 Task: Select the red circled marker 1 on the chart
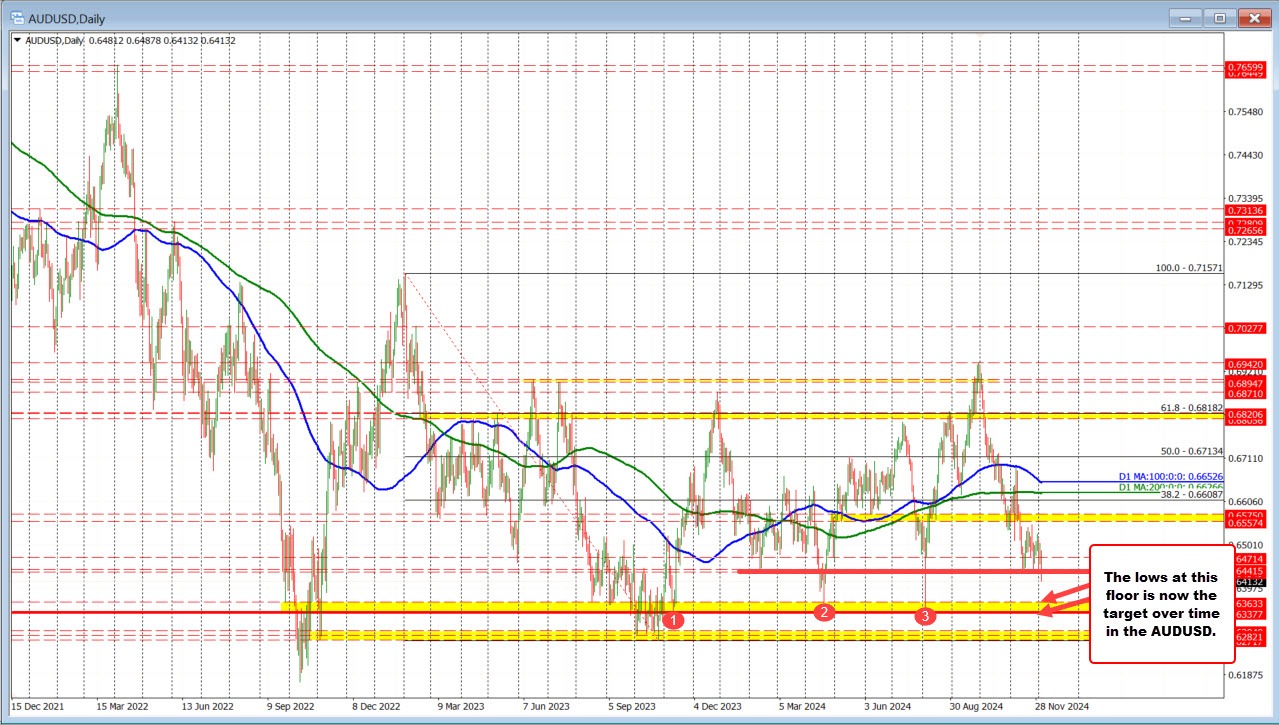point(673,620)
